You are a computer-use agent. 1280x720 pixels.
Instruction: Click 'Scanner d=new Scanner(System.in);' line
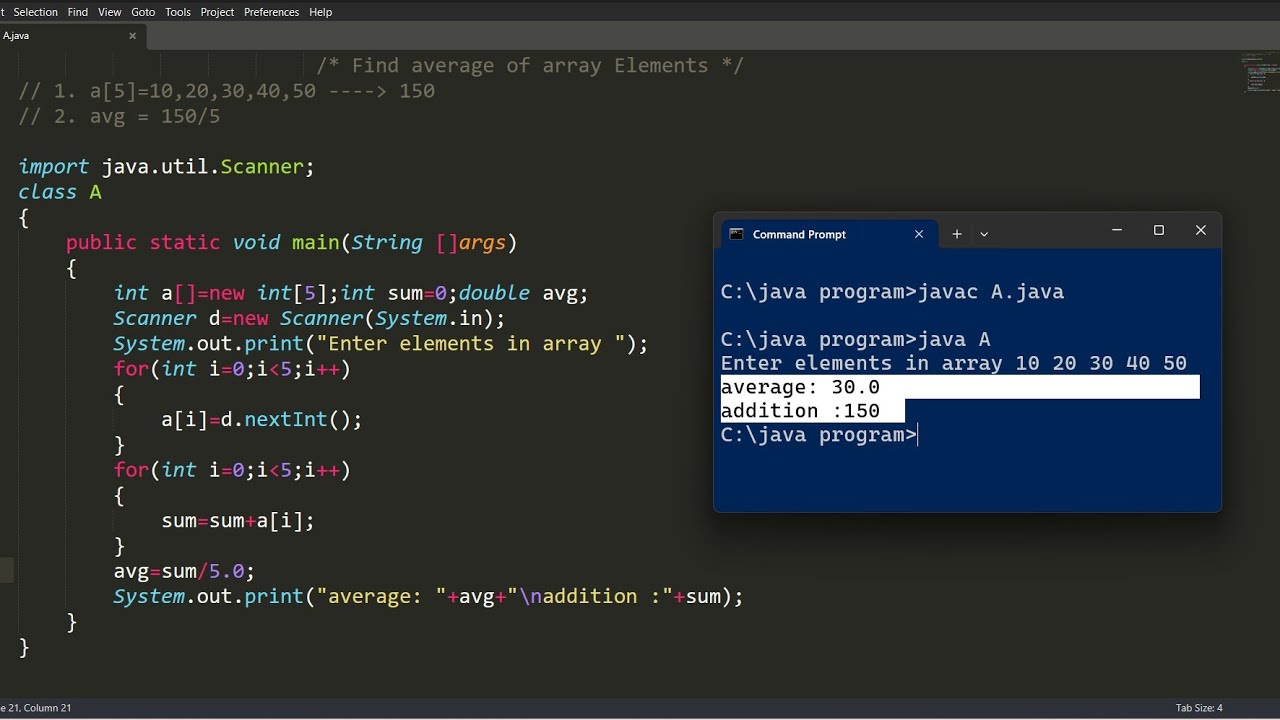click(309, 319)
